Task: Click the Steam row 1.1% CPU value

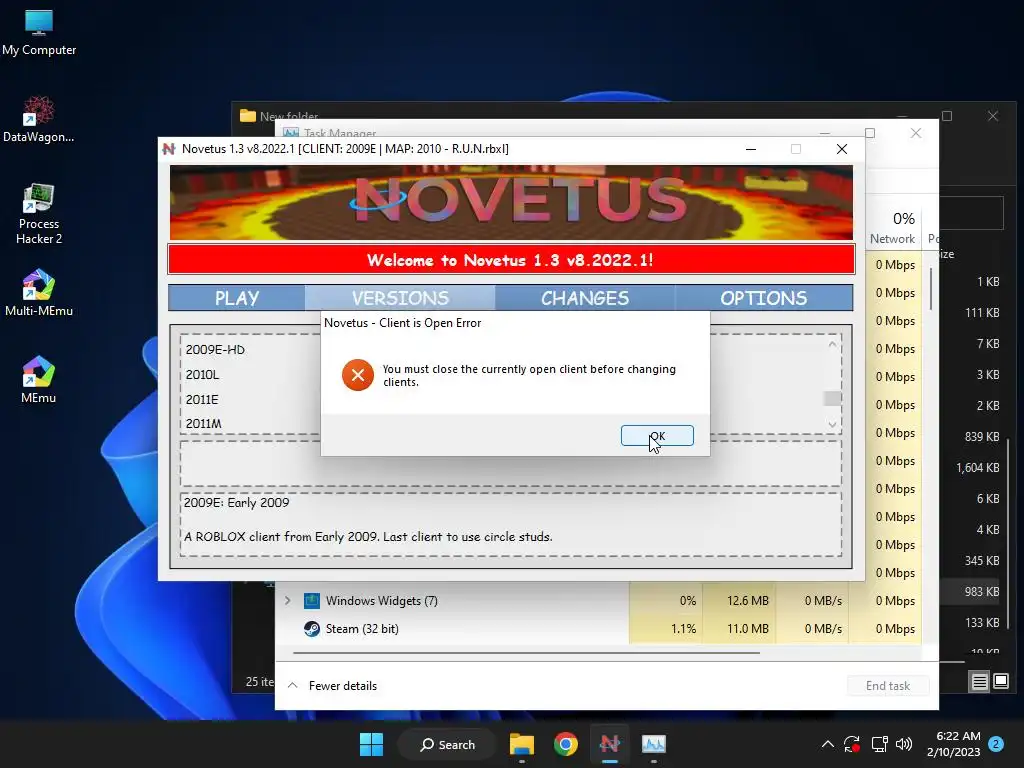Action: tap(683, 628)
